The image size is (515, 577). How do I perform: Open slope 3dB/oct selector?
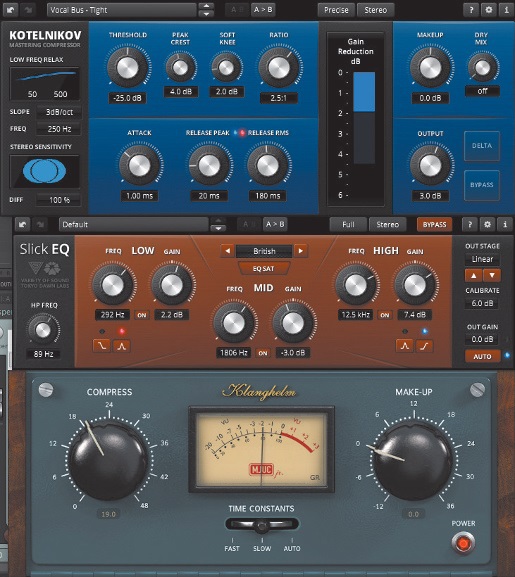coord(59,112)
